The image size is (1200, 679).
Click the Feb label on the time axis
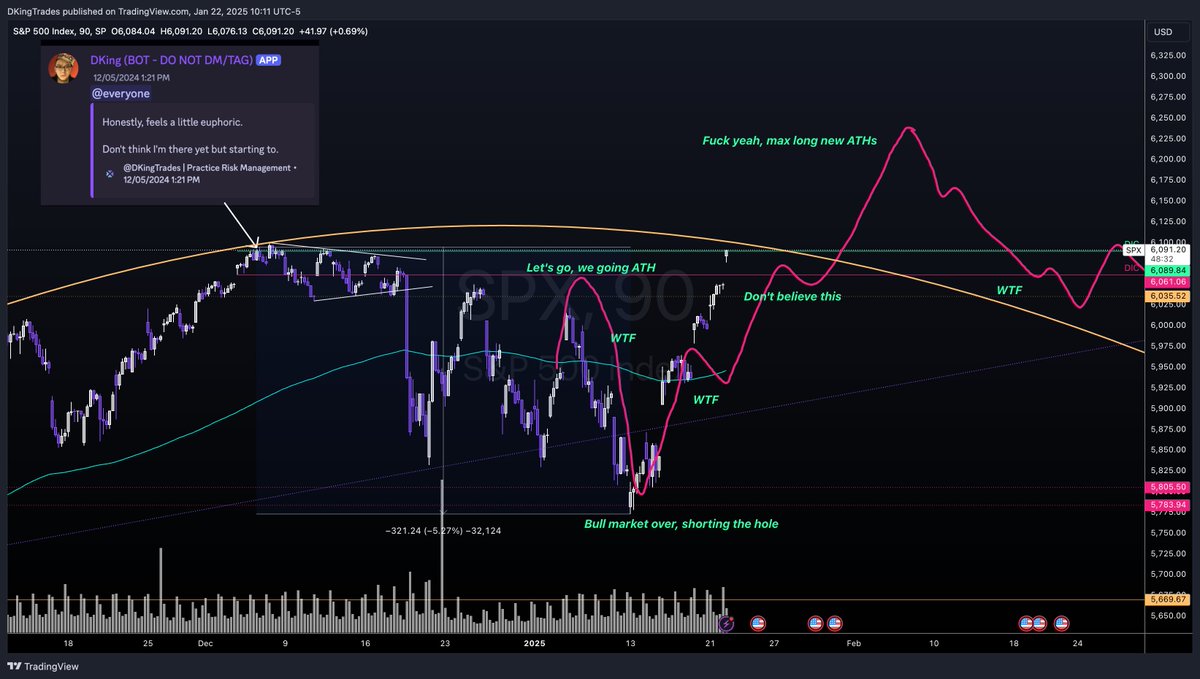(853, 644)
